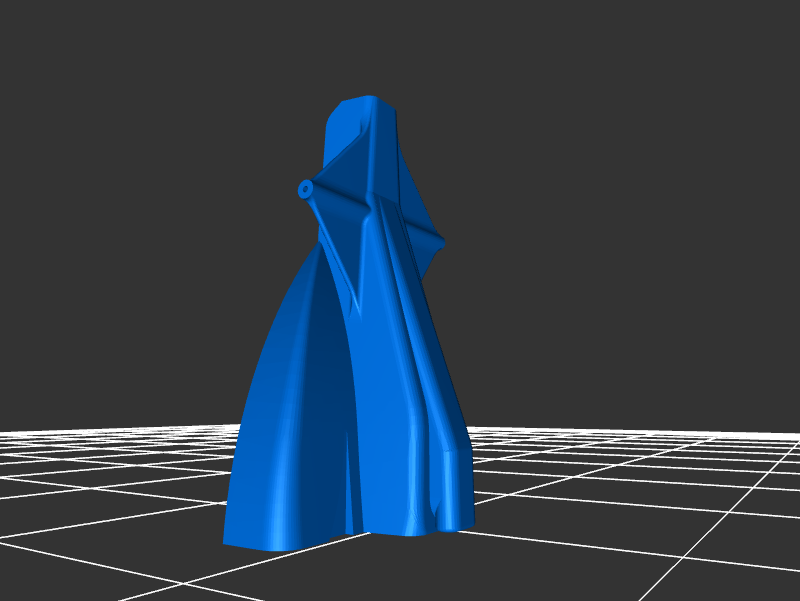Viewport: 800px width, 601px height.
Task: Click the grid horizon line at far right
Action: [x=780, y=434]
